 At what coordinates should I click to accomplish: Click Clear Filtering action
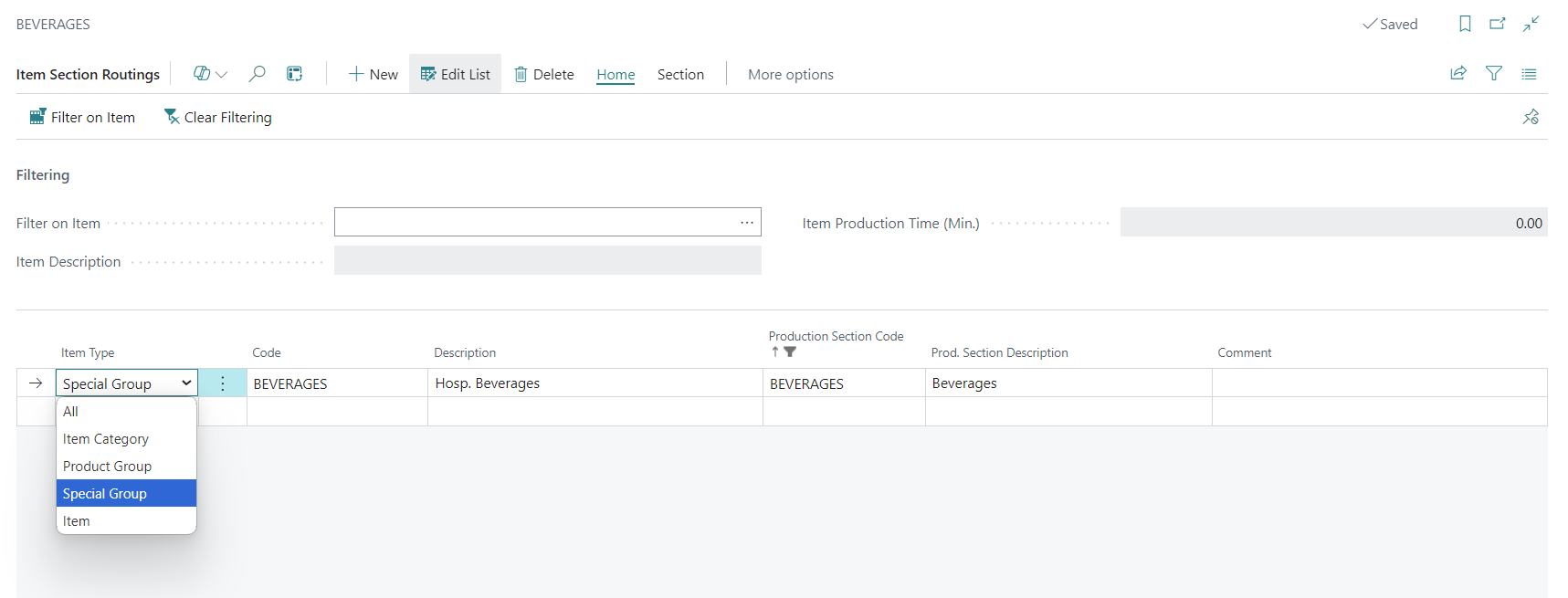click(217, 118)
